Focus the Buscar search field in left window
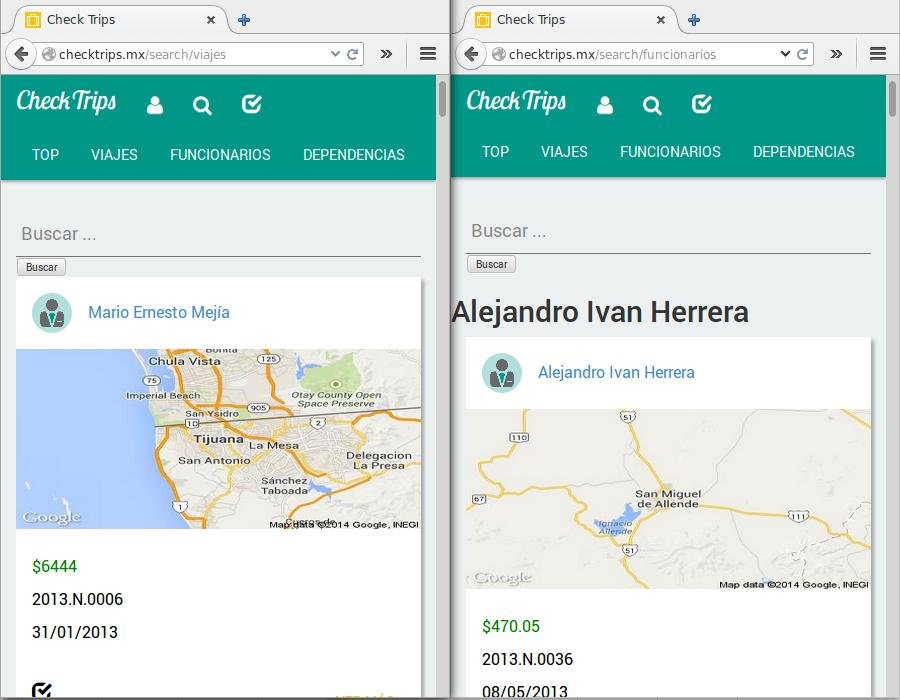900x700 pixels. point(218,234)
